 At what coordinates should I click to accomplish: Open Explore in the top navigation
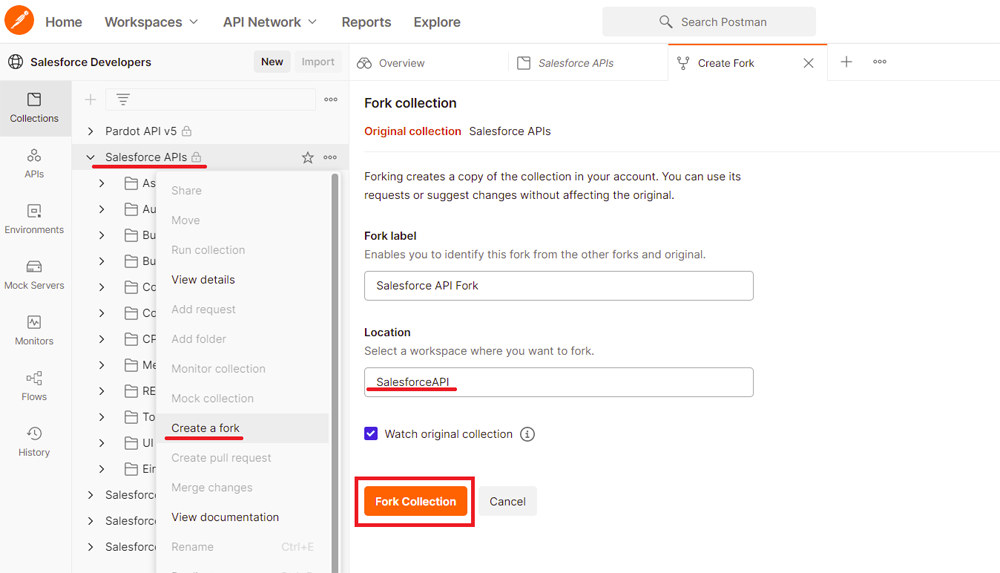click(x=437, y=22)
